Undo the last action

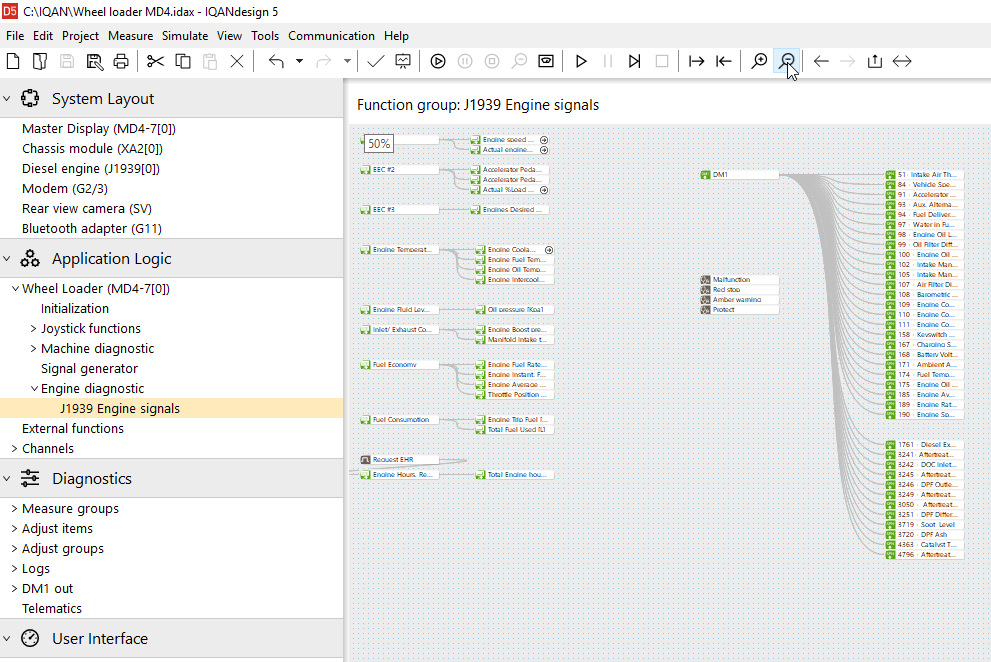point(276,61)
